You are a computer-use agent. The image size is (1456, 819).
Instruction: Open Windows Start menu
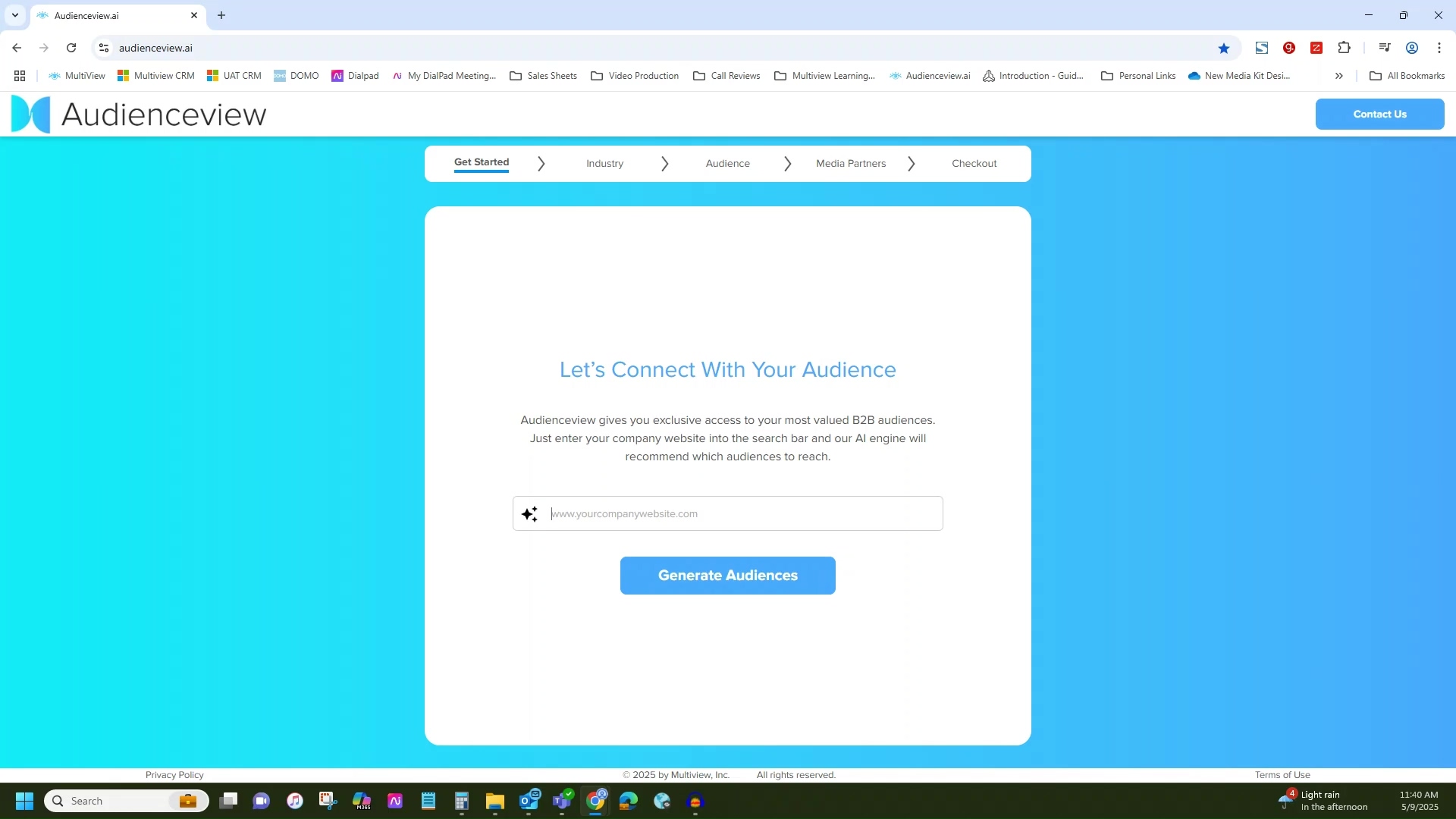click(24, 801)
